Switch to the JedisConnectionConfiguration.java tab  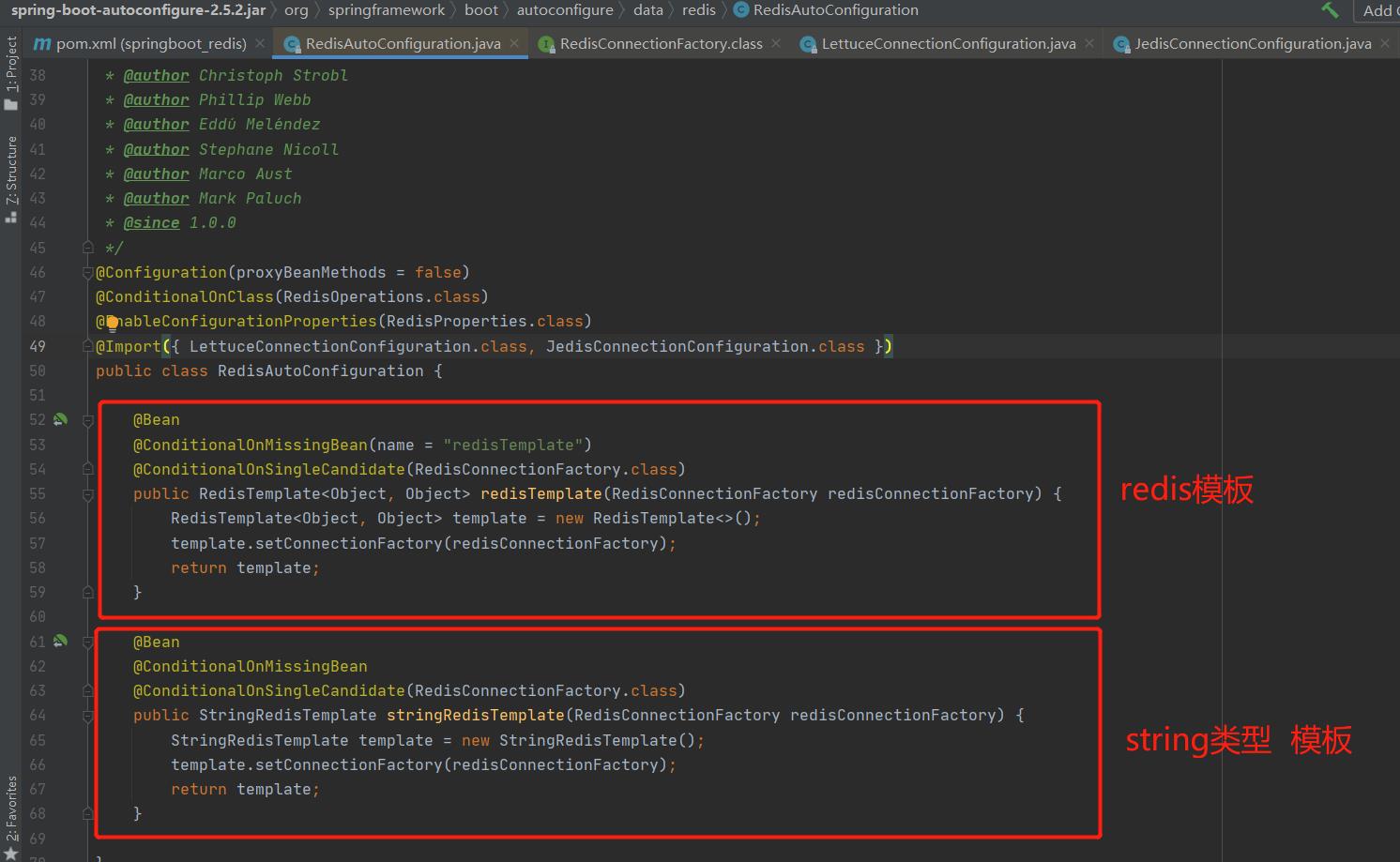1253,44
